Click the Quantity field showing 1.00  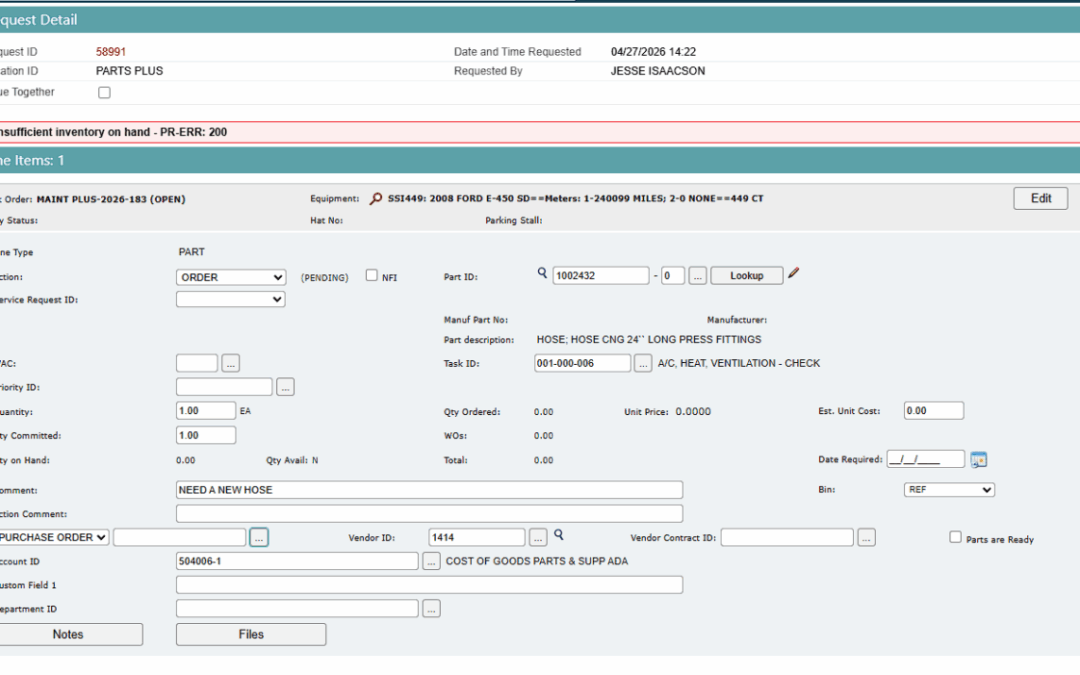[x=206, y=411]
